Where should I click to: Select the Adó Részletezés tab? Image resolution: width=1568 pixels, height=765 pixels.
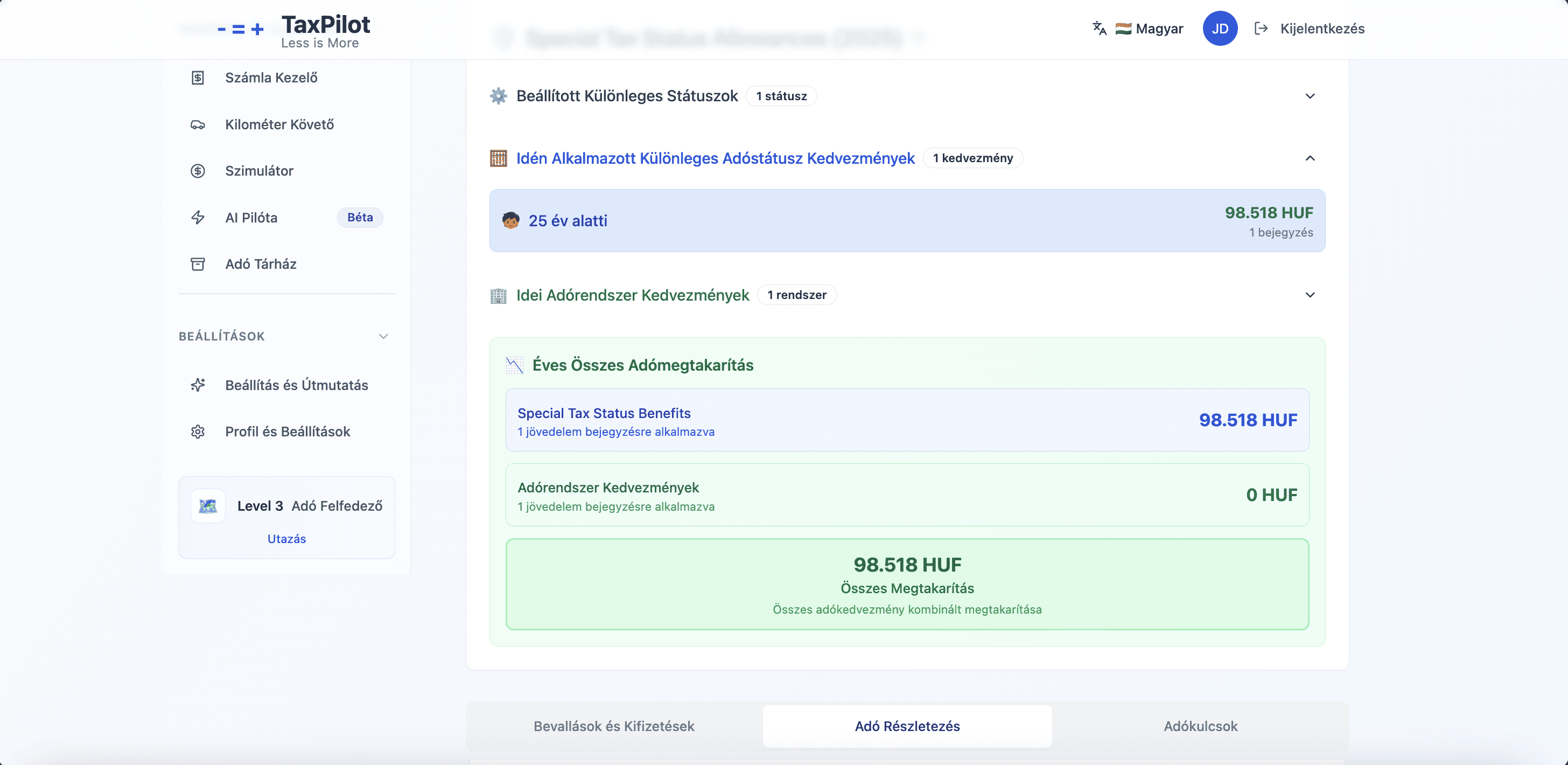(x=907, y=726)
